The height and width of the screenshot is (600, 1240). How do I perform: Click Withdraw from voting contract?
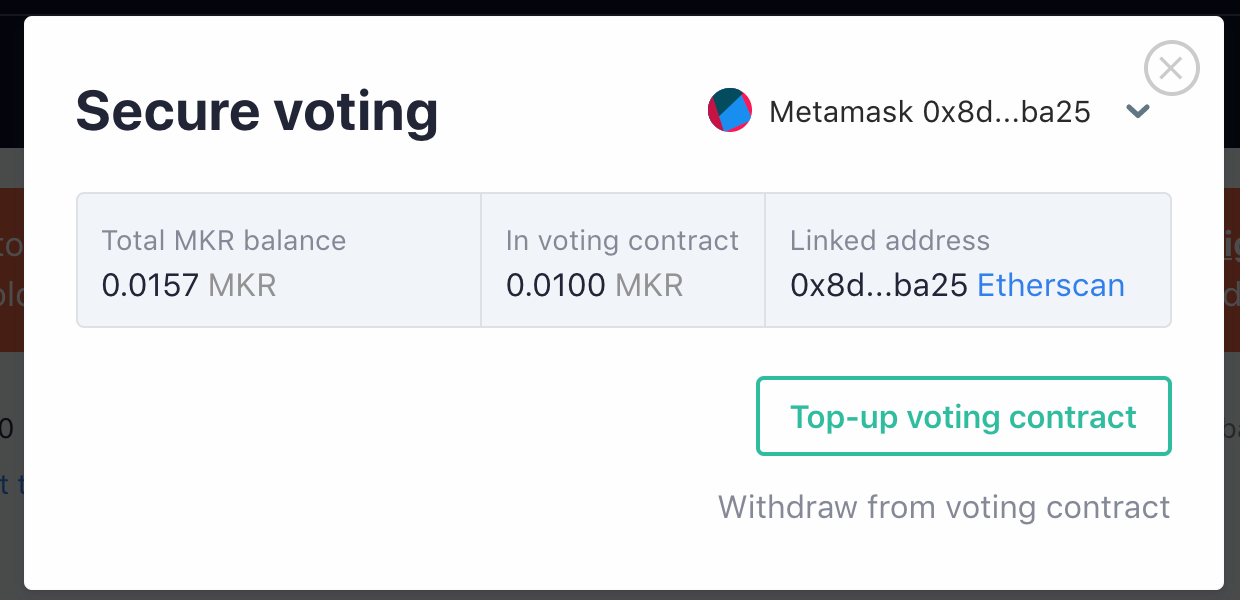click(x=944, y=507)
